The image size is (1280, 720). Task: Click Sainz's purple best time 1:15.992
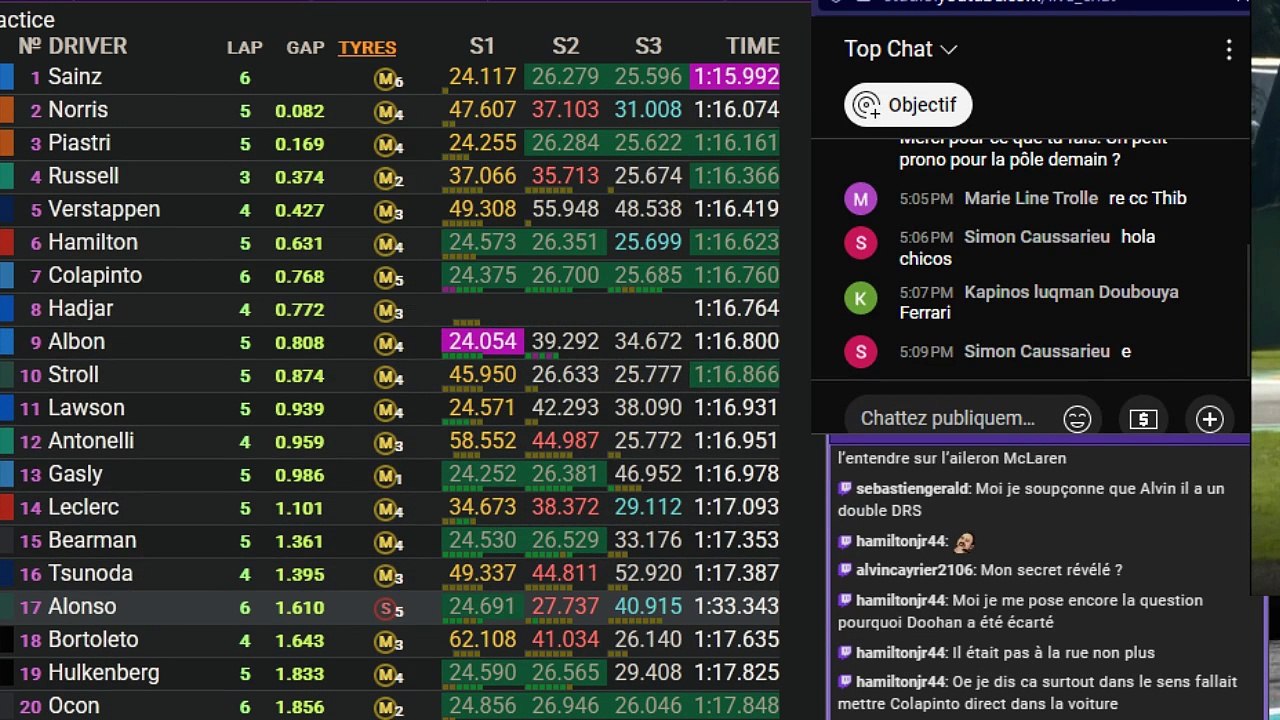pos(735,77)
